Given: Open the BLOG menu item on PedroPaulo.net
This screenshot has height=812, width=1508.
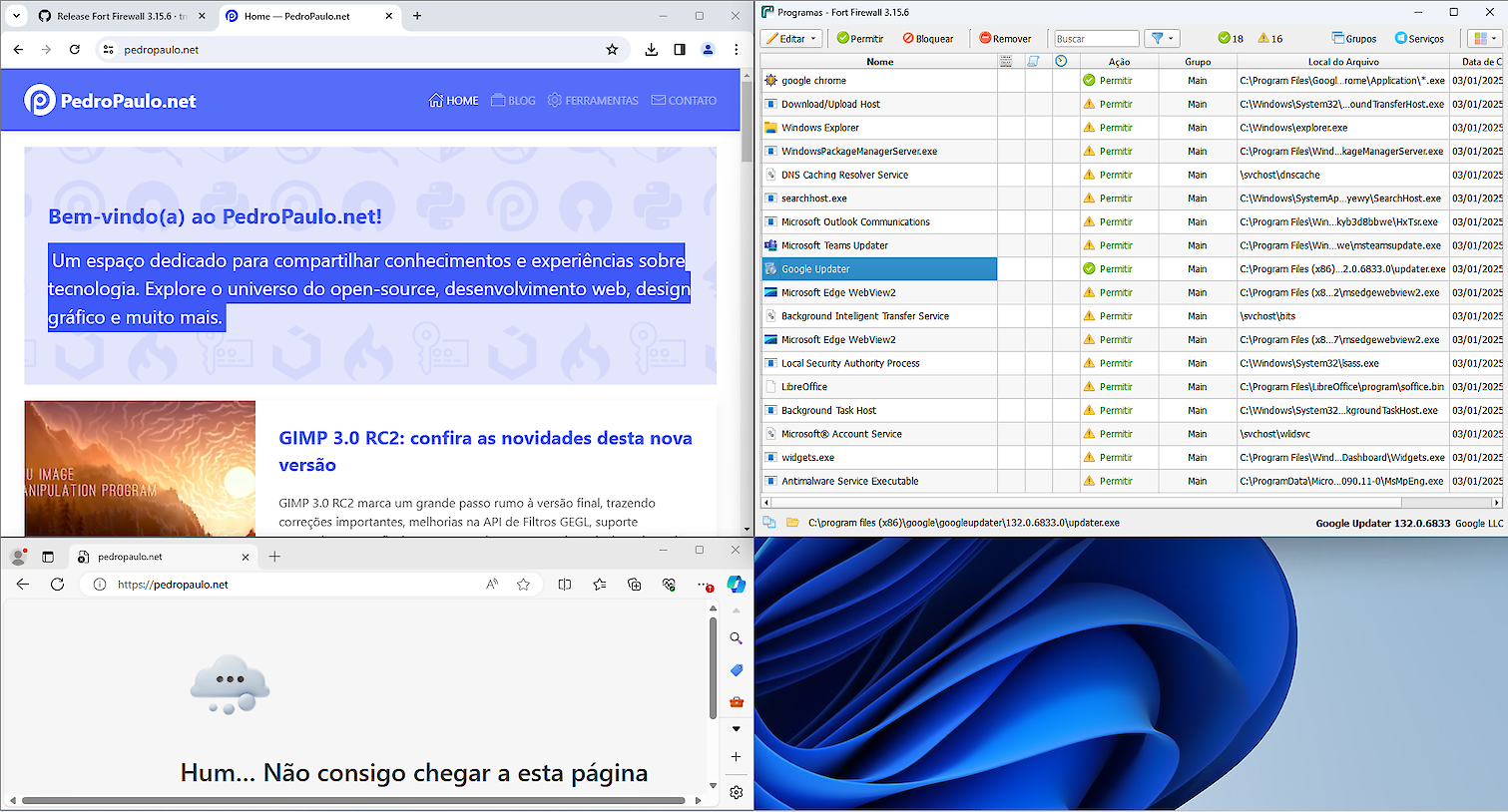Looking at the screenshot, I should pyautogui.click(x=513, y=101).
